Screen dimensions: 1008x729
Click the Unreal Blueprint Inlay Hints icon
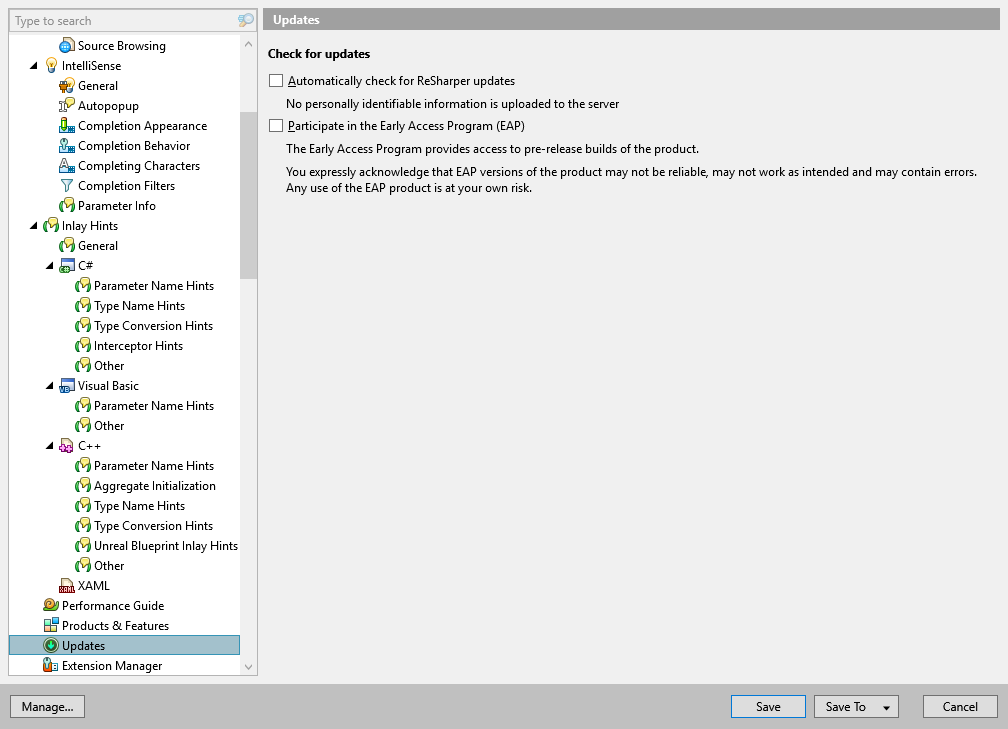point(82,546)
